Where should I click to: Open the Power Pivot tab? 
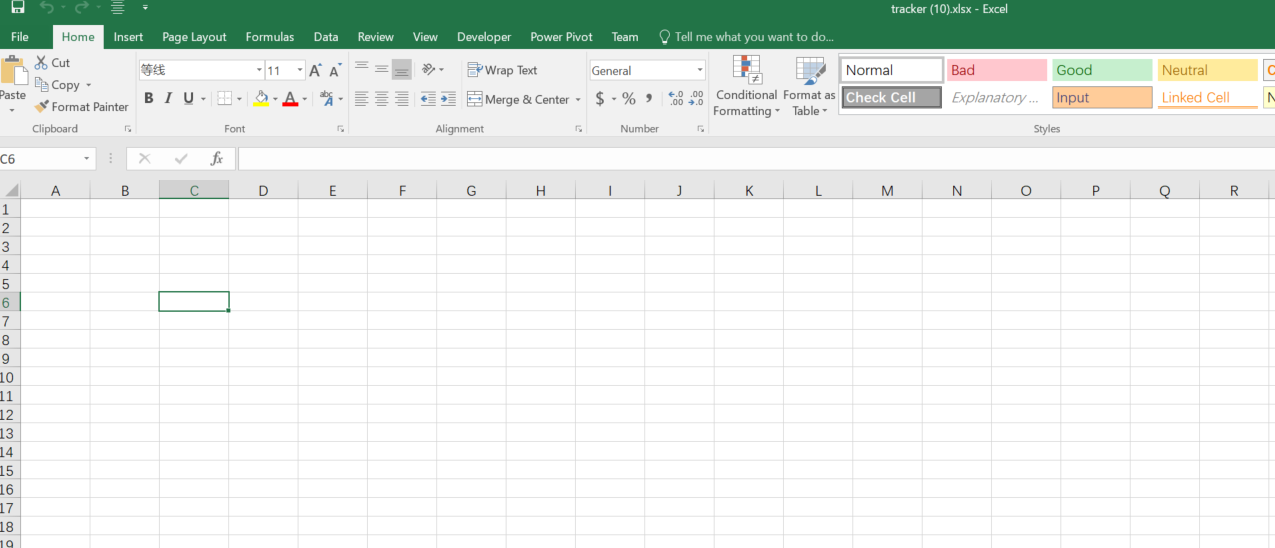coord(561,37)
